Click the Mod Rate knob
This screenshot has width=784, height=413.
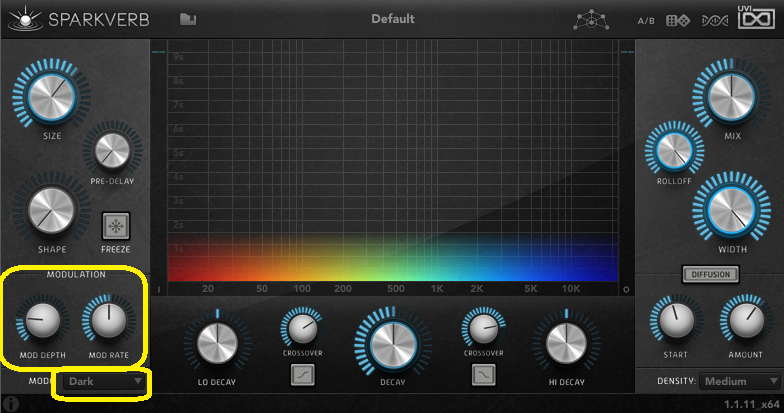[108, 320]
